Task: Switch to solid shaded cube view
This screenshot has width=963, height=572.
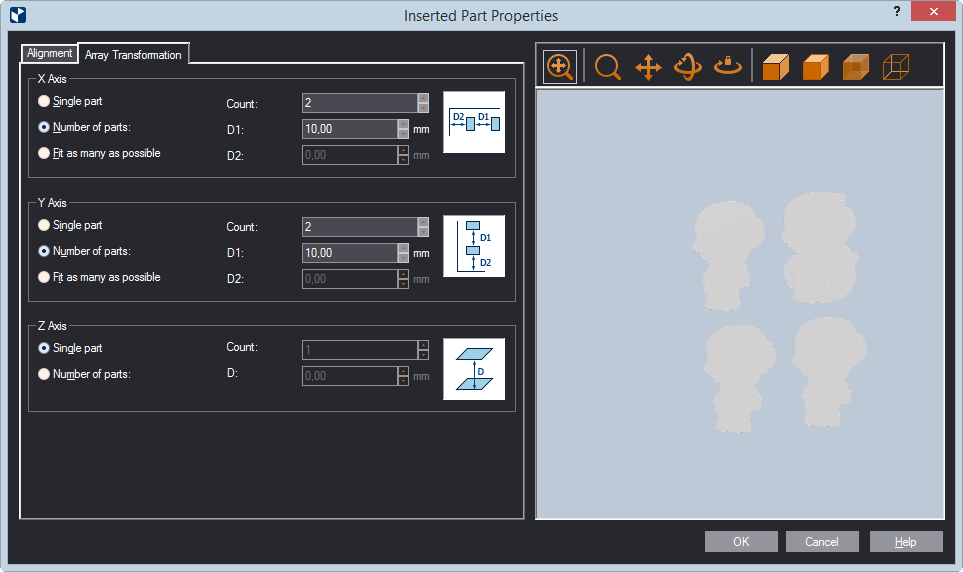Action: coord(816,67)
